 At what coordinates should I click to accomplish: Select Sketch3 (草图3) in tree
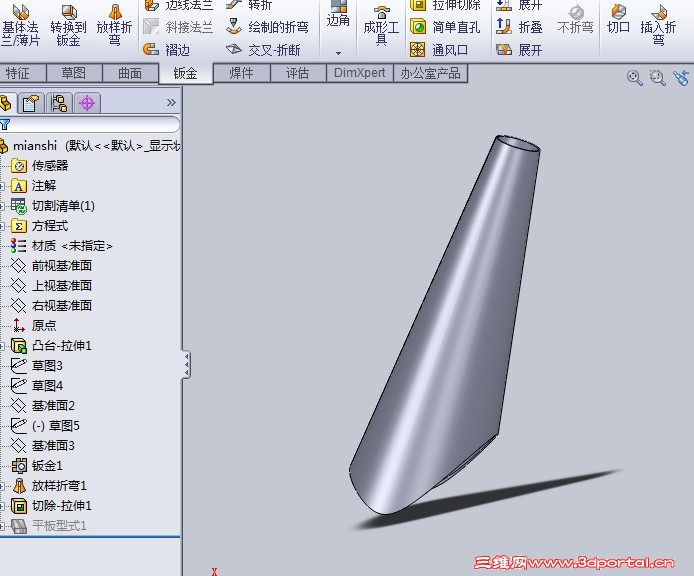click(37, 366)
